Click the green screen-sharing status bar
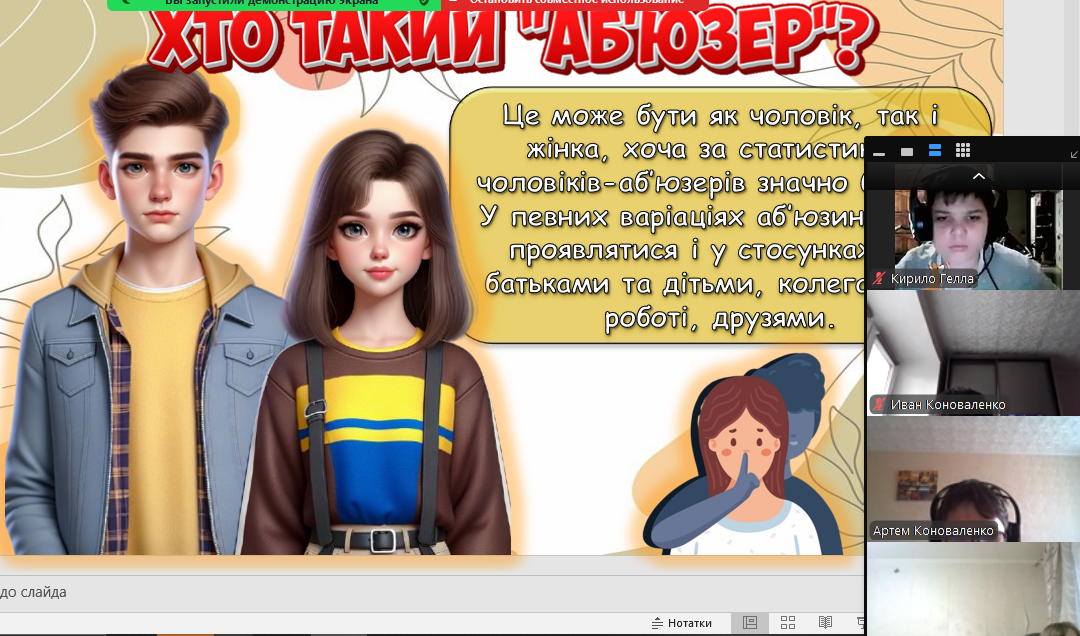1080x636 pixels. tap(273, 4)
